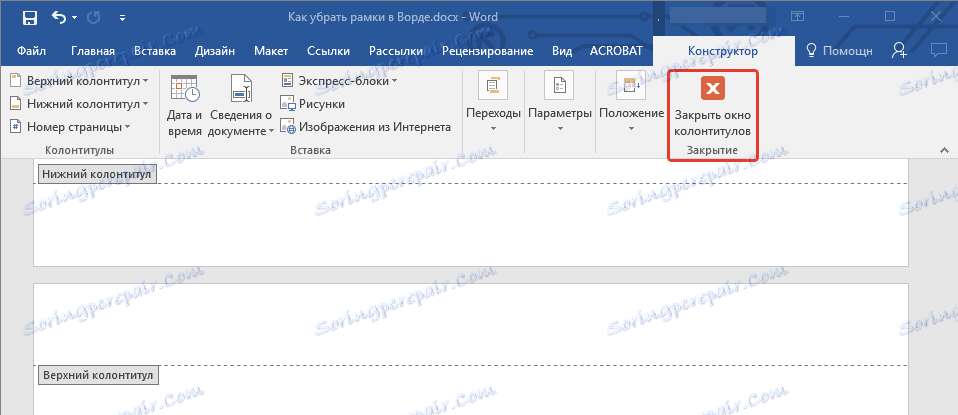Click inside the footer area of the page
958x415 pixels.
pyautogui.click(x=470, y=224)
